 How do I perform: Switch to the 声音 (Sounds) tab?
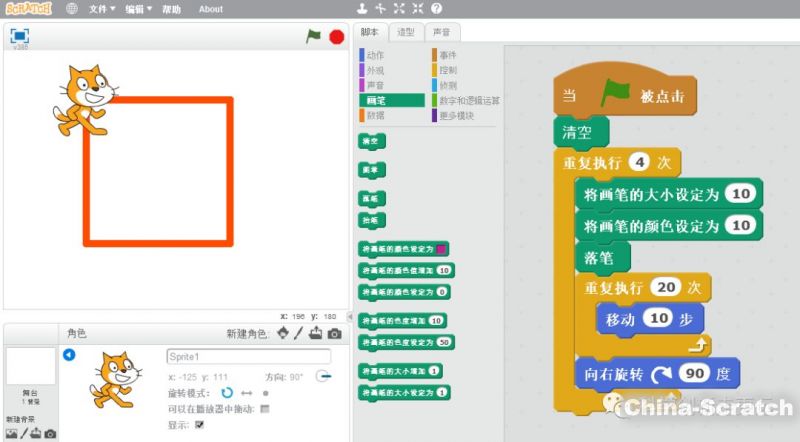[x=440, y=32]
